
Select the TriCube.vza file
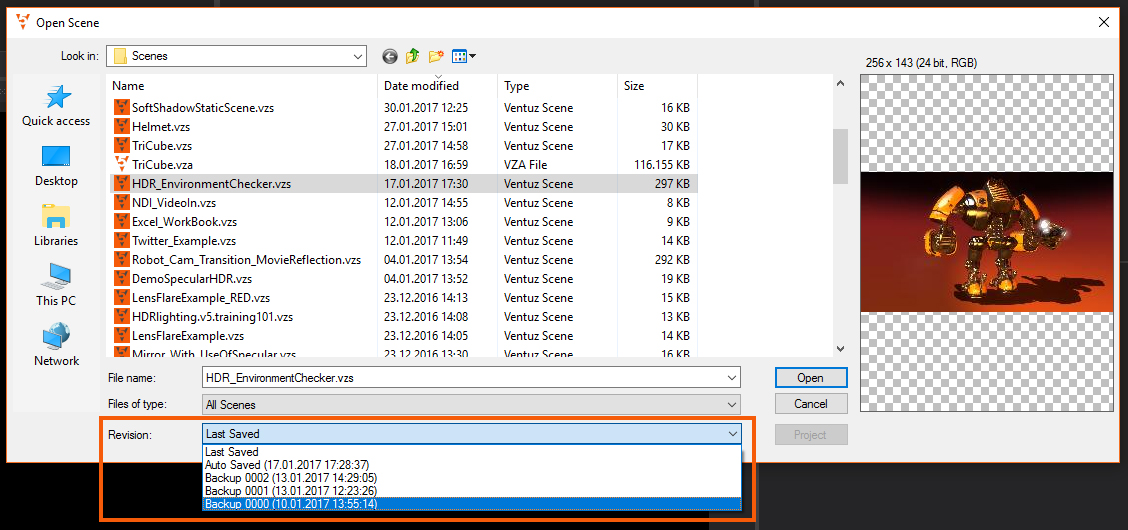(162, 165)
